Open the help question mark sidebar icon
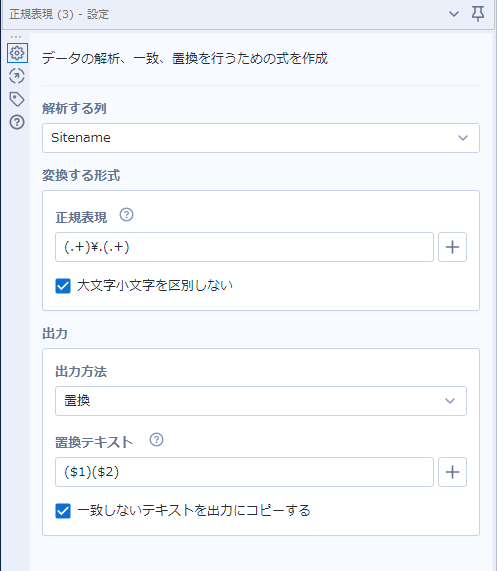The image size is (497, 571). [x=17, y=122]
